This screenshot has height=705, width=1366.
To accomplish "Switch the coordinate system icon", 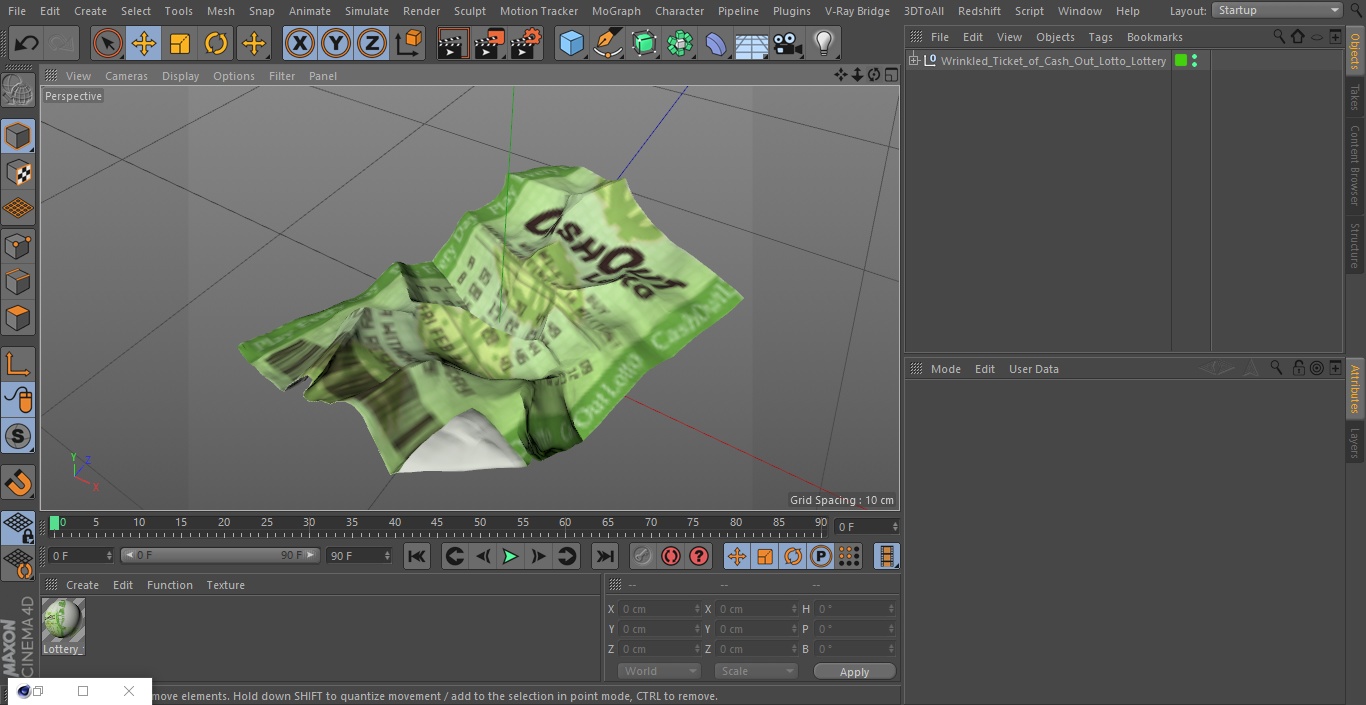I will pos(408,43).
